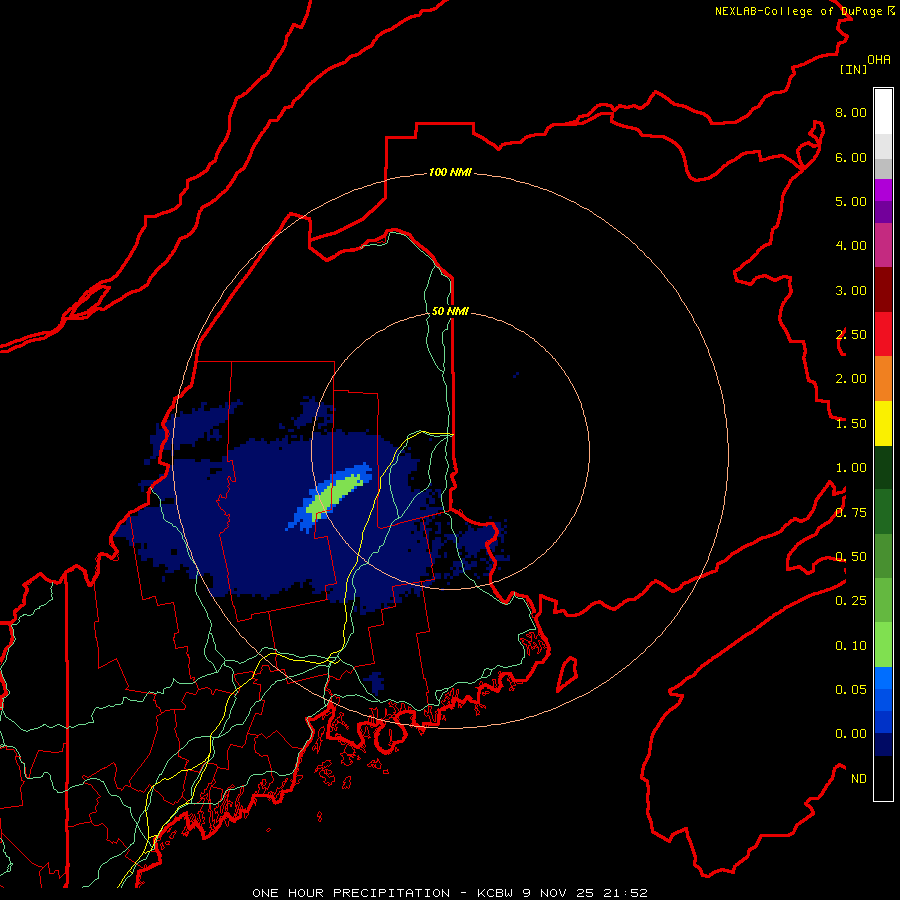The height and width of the screenshot is (900, 900).
Task: Pick the dark red swatch near 3.00
Action: pos(883,289)
